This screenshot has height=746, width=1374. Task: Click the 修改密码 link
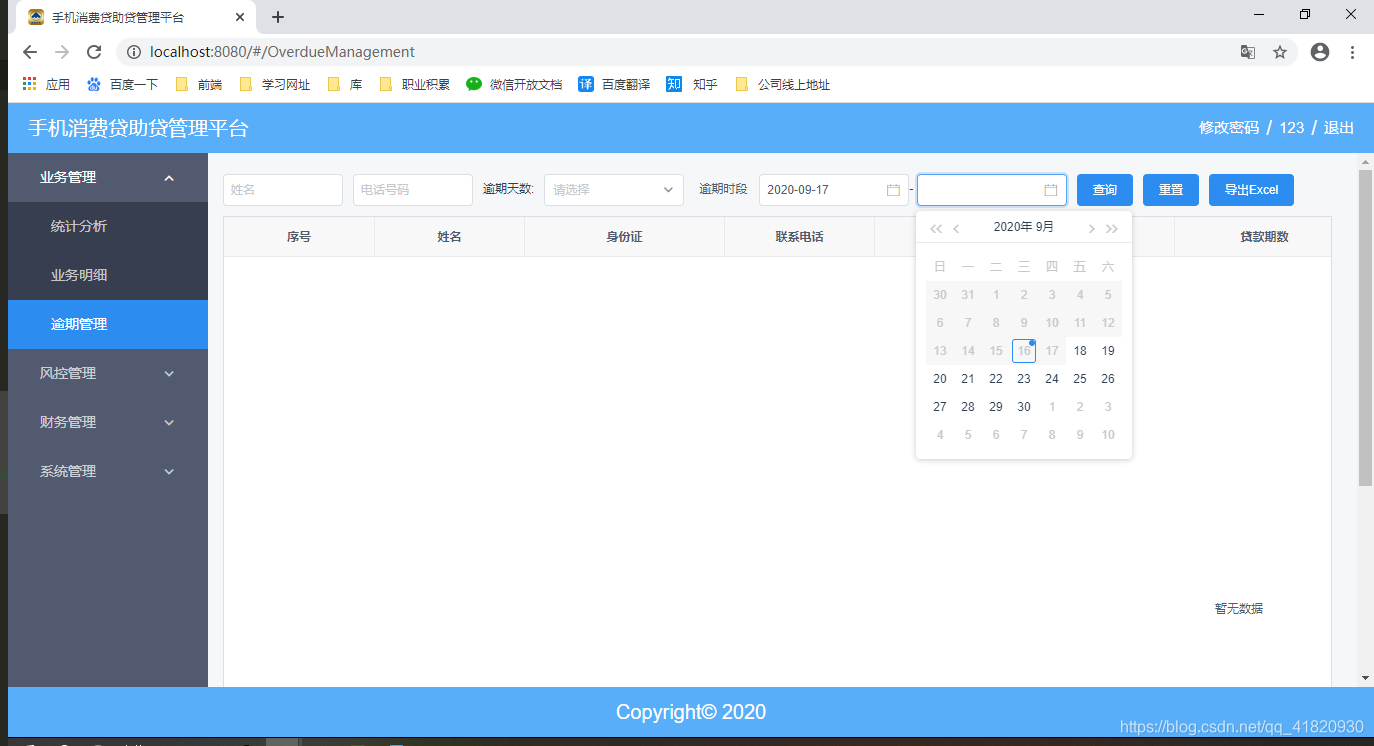pyautogui.click(x=1229, y=128)
